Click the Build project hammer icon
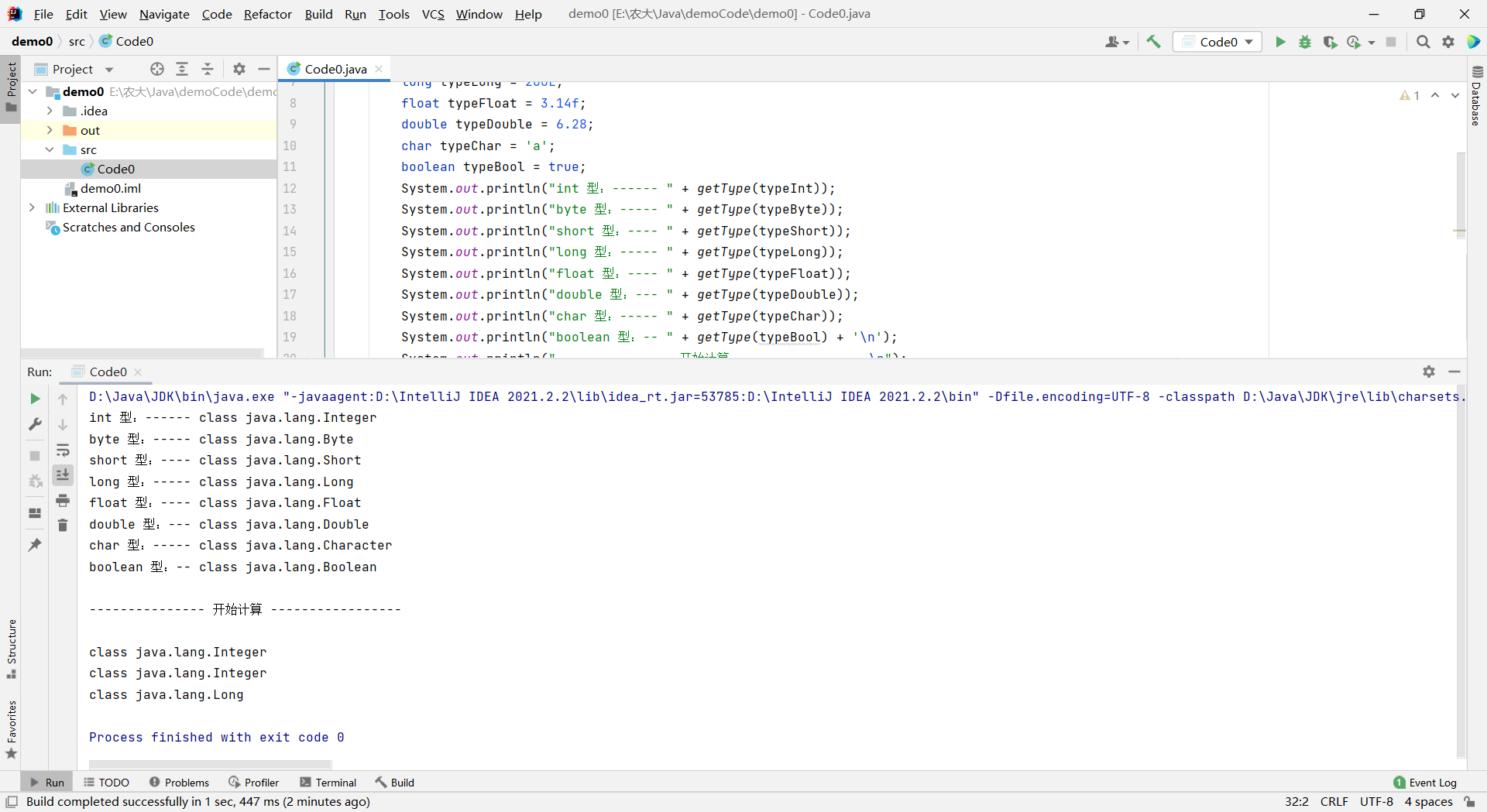Screen dimensions: 1487x812 (1153, 42)
